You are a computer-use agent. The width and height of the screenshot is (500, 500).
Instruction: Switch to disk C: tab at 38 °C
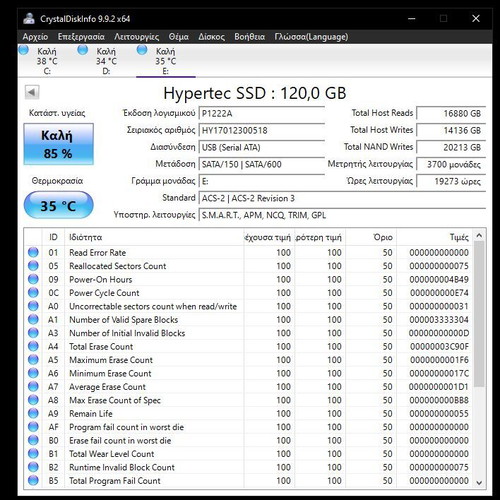tap(47, 61)
